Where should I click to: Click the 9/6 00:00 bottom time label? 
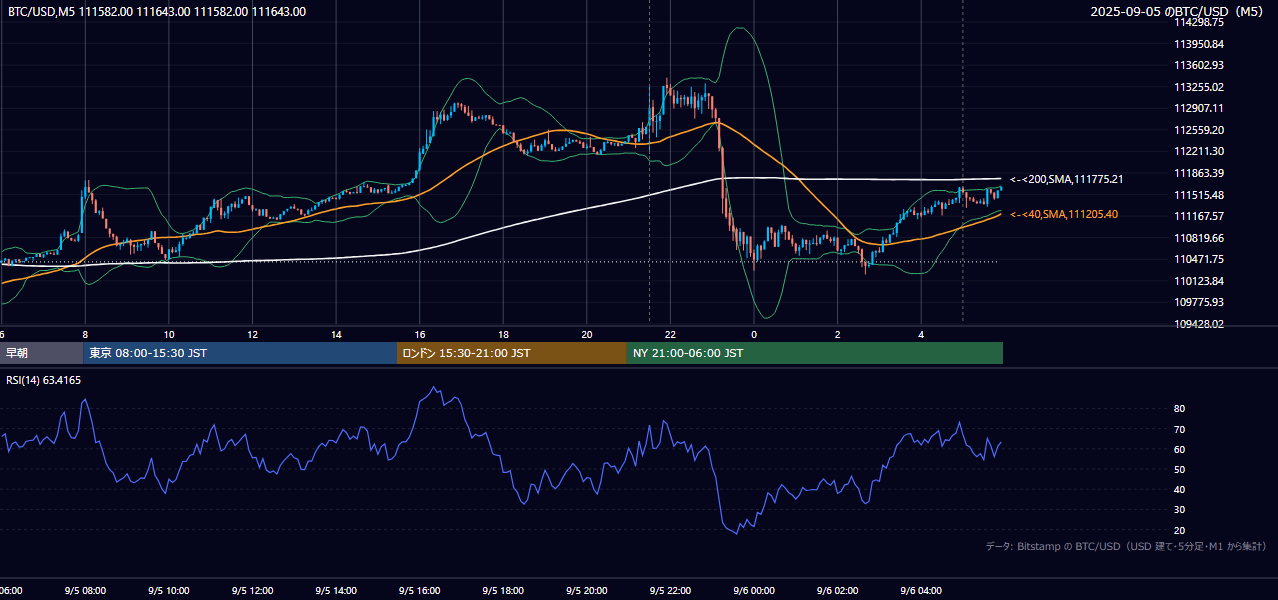click(754, 590)
